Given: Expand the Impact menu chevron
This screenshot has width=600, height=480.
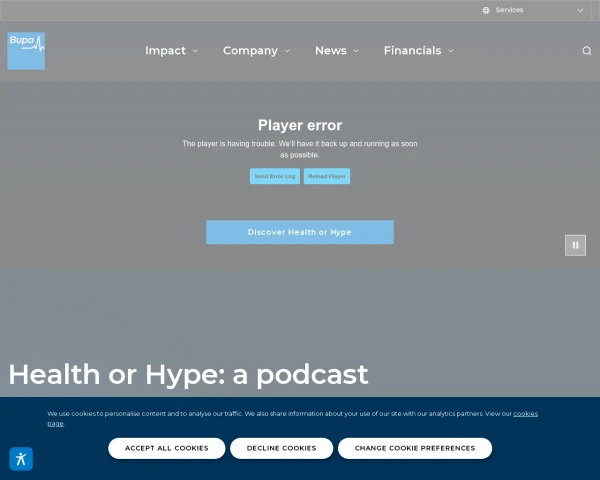Looking at the screenshot, I should coord(196,51).
